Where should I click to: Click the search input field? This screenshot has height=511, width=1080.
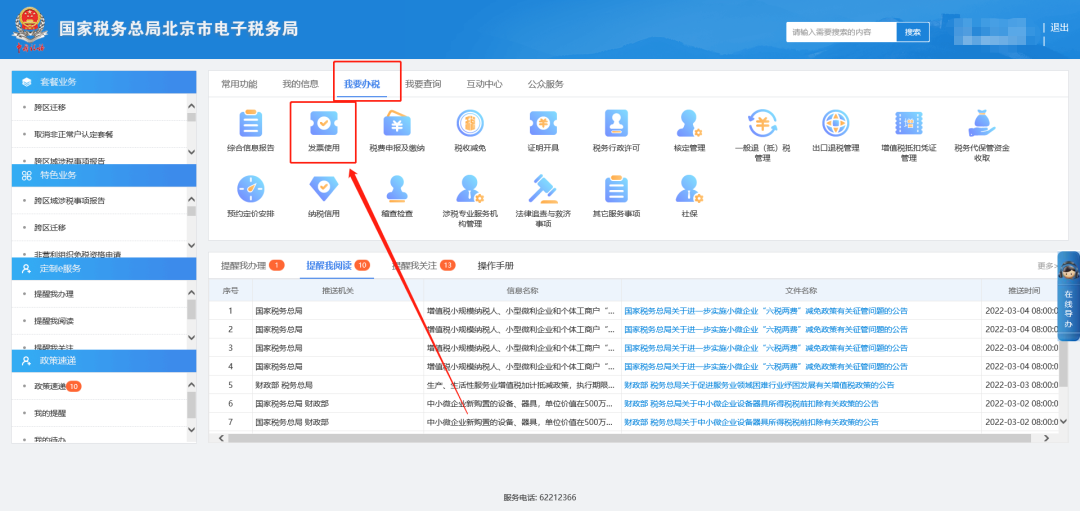point(840,32)
